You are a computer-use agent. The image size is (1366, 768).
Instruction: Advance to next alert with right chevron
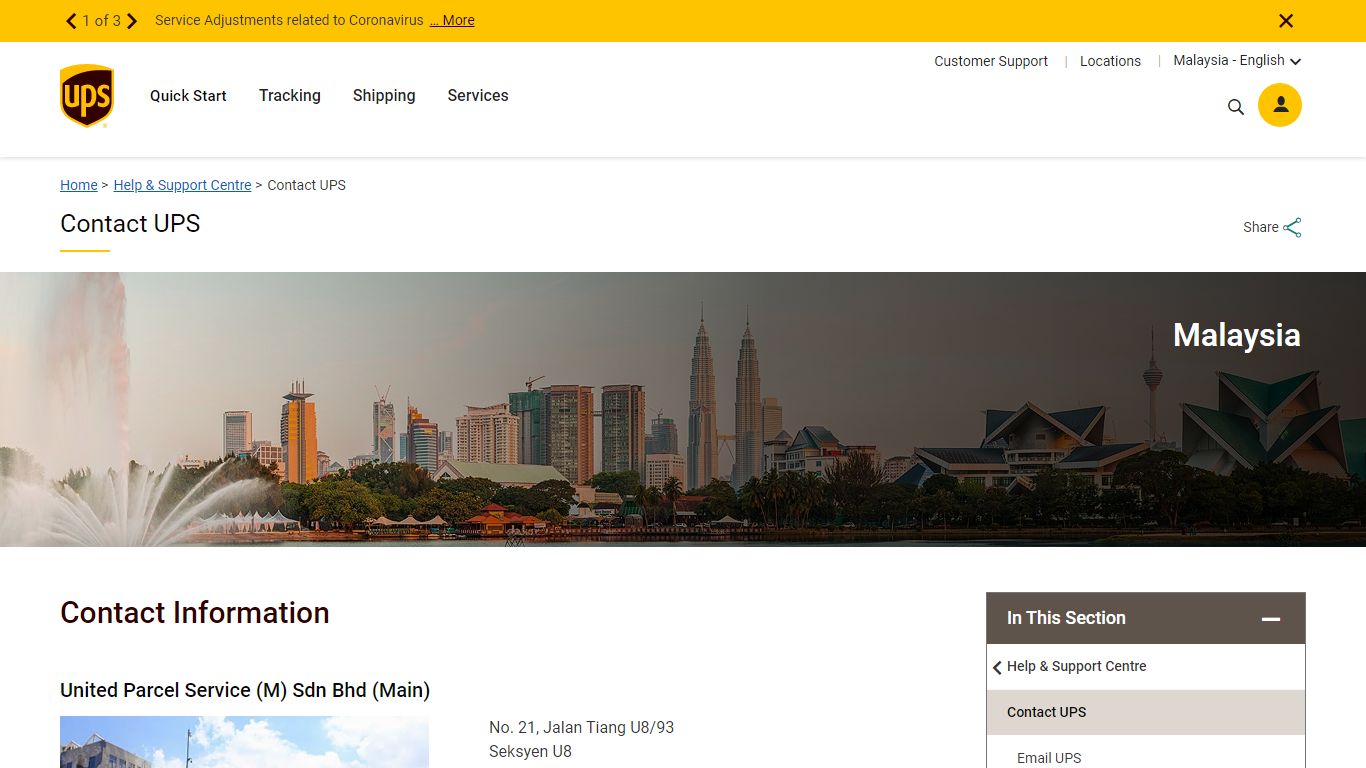[131, 21]
